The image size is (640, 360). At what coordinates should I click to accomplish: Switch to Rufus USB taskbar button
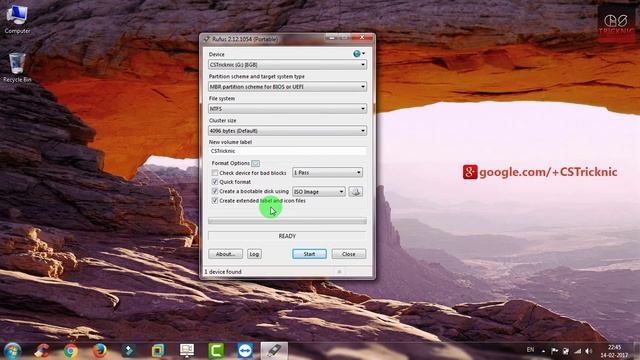pos(274,351)
